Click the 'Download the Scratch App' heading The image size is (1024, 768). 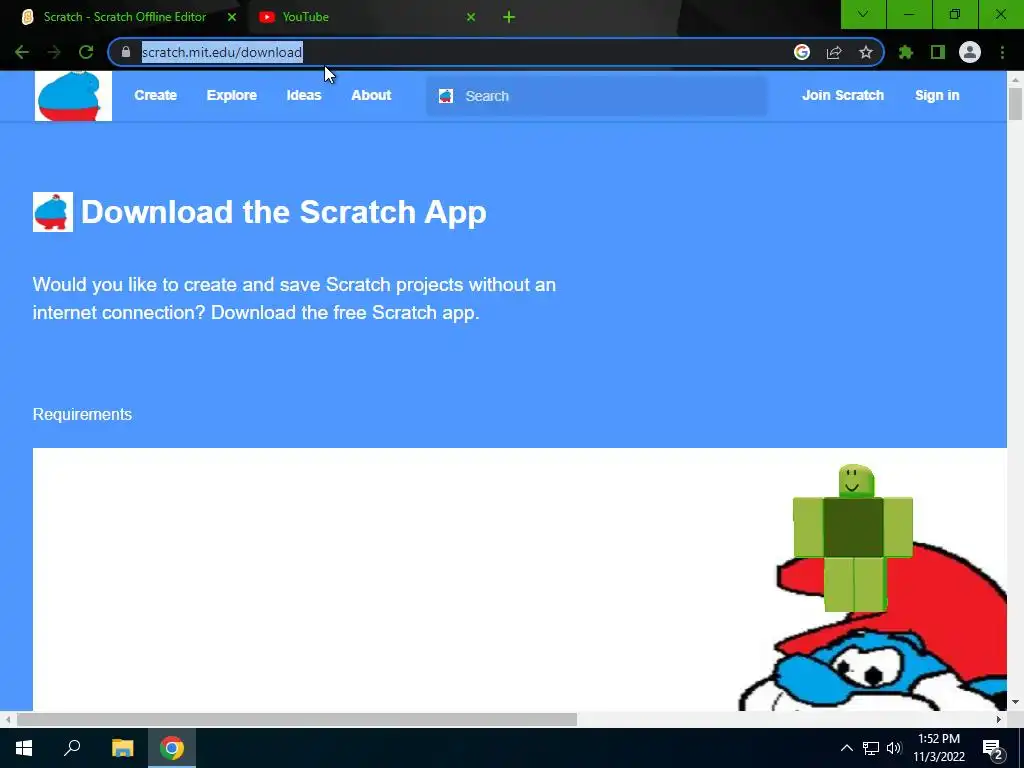coord(283,212)
